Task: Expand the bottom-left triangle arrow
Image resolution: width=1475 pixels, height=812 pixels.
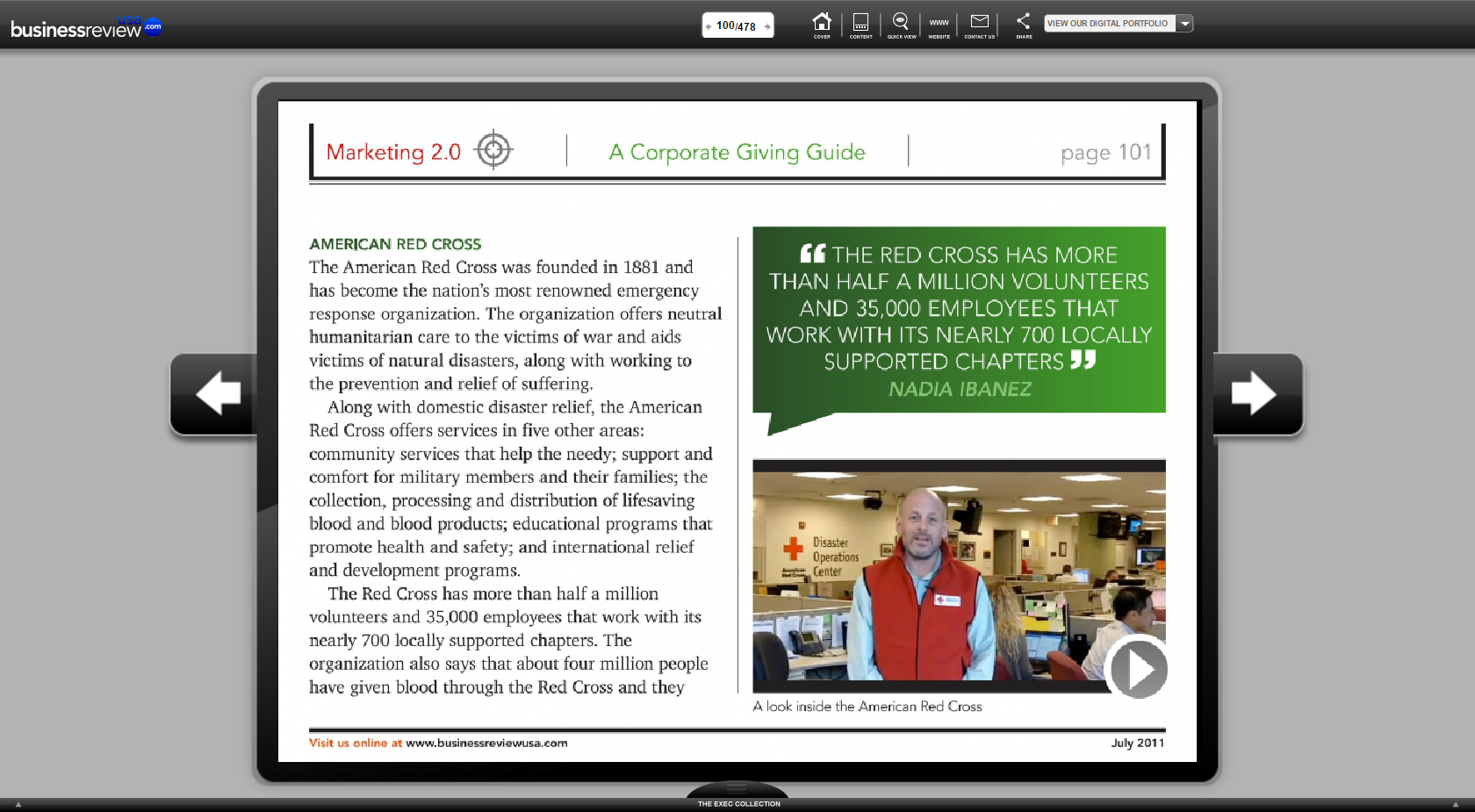Action: click(x=18, y=804)
